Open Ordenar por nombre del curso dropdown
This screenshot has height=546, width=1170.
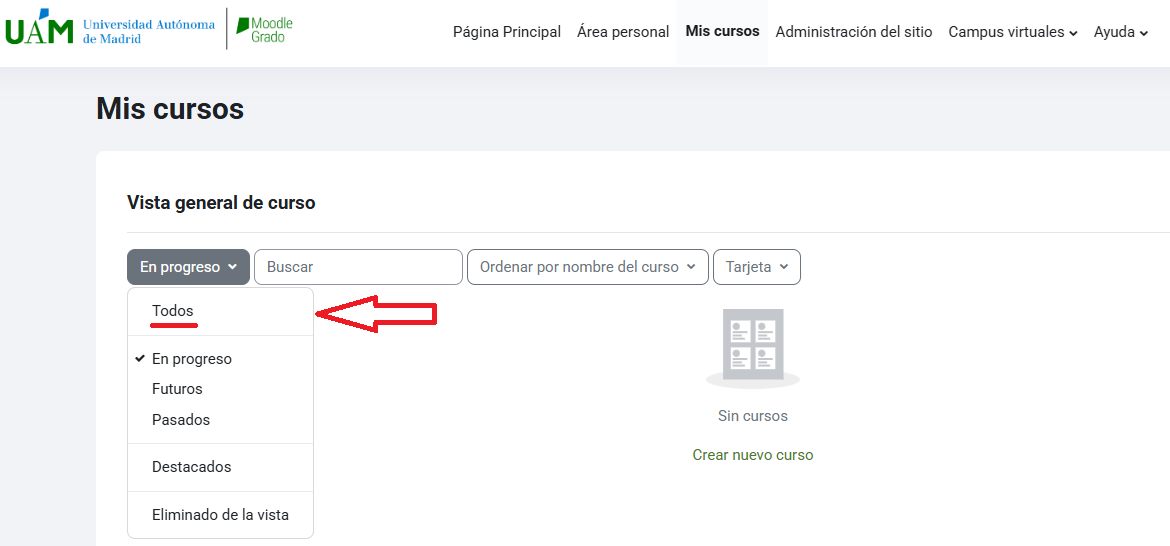[x=587, y=267]
